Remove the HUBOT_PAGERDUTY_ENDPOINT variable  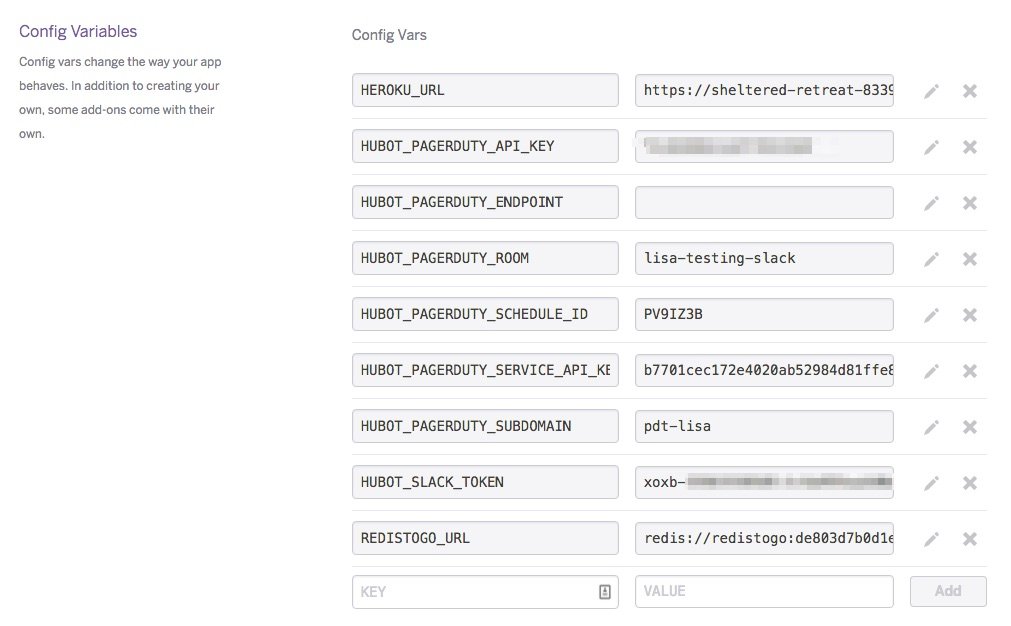(969, 203)
